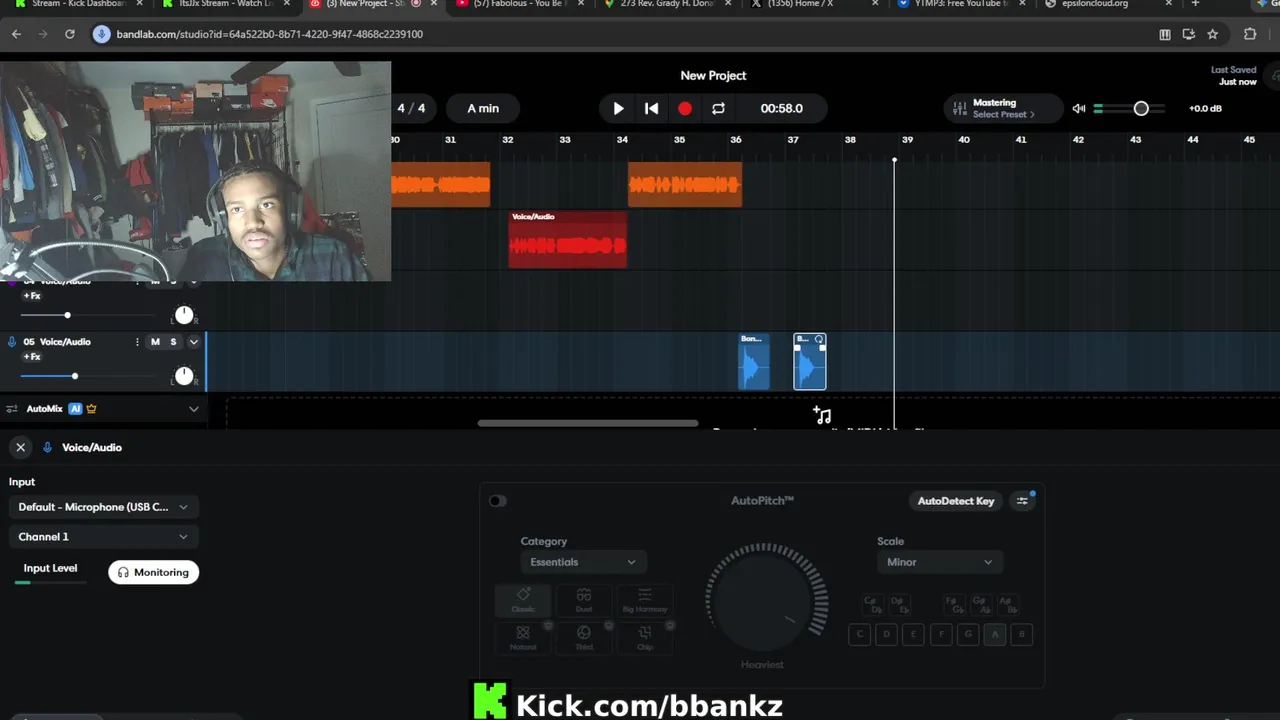Click the AutoMix mixer sliders icon
This screenshot has width=1280, height=720.
coord(12,409)
